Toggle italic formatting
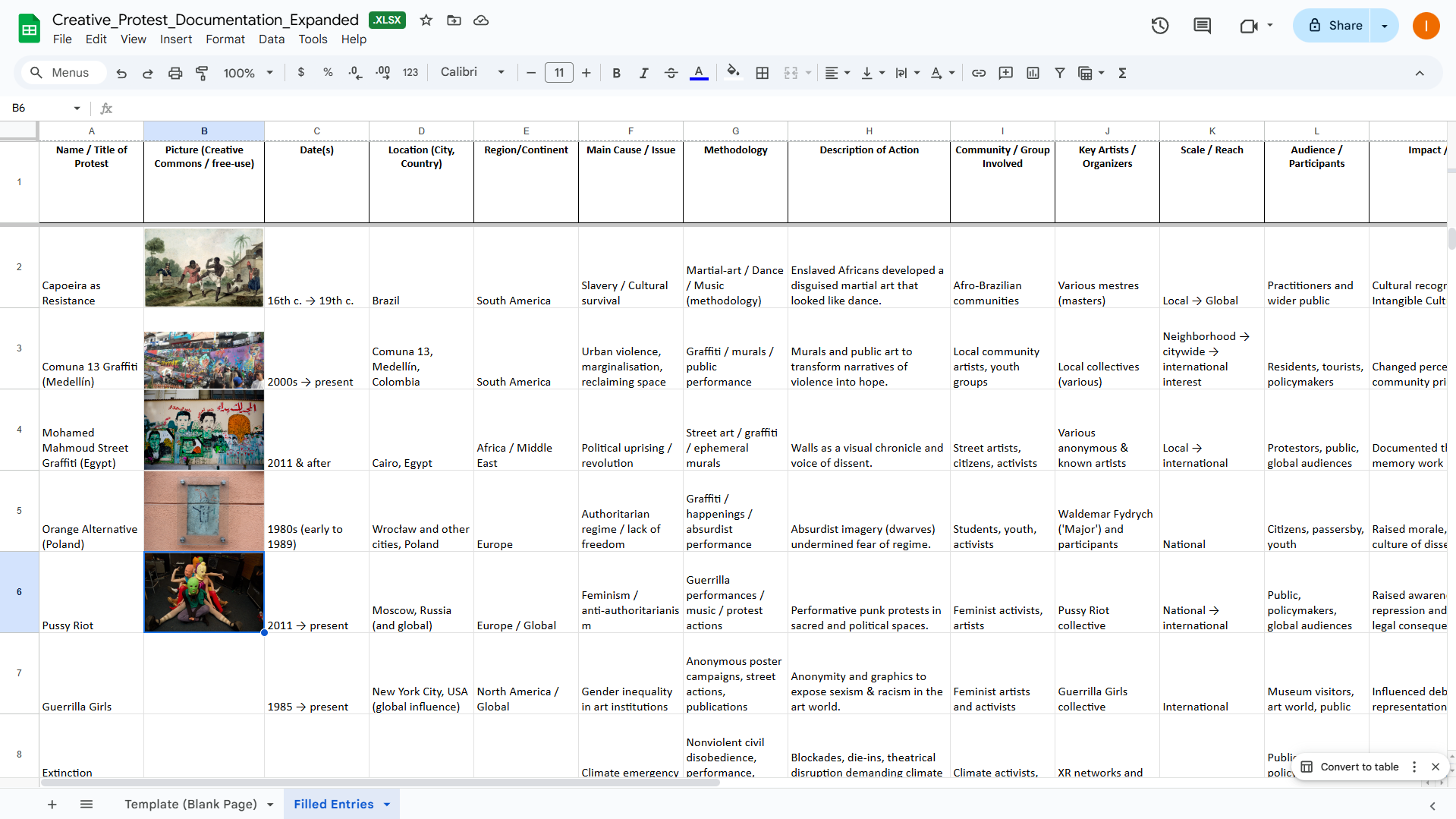The image size is (1456, 819). coord(643,73)
